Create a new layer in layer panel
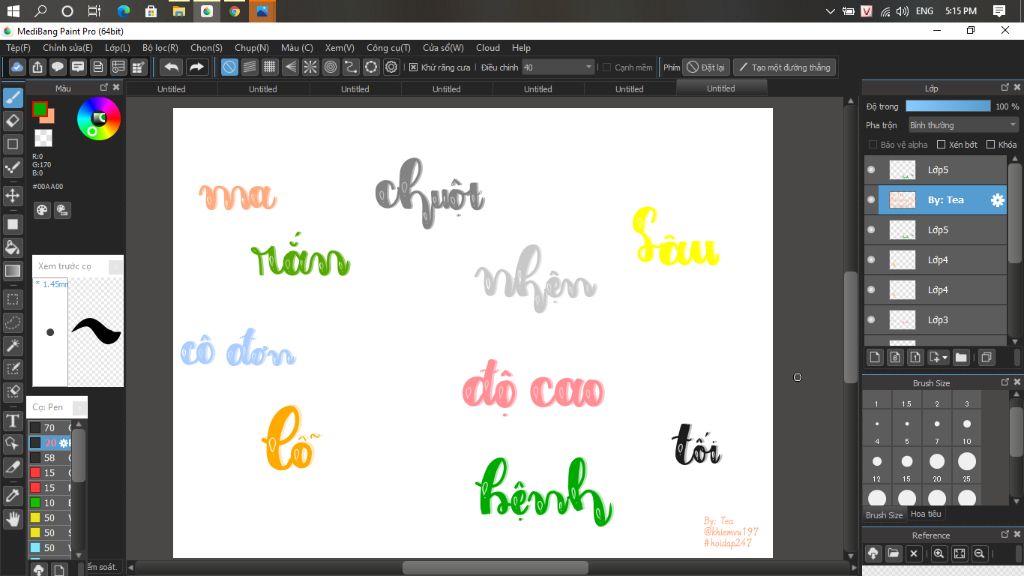 point(875,357)
